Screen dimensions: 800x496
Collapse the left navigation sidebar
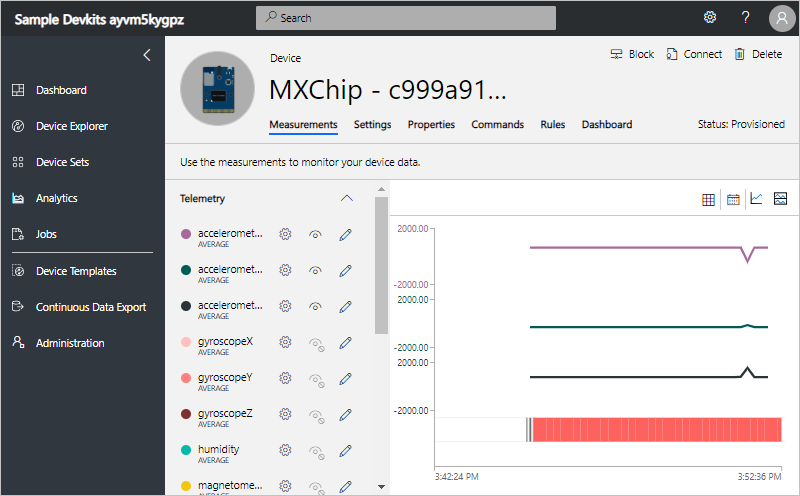click(x=147, y=55)
